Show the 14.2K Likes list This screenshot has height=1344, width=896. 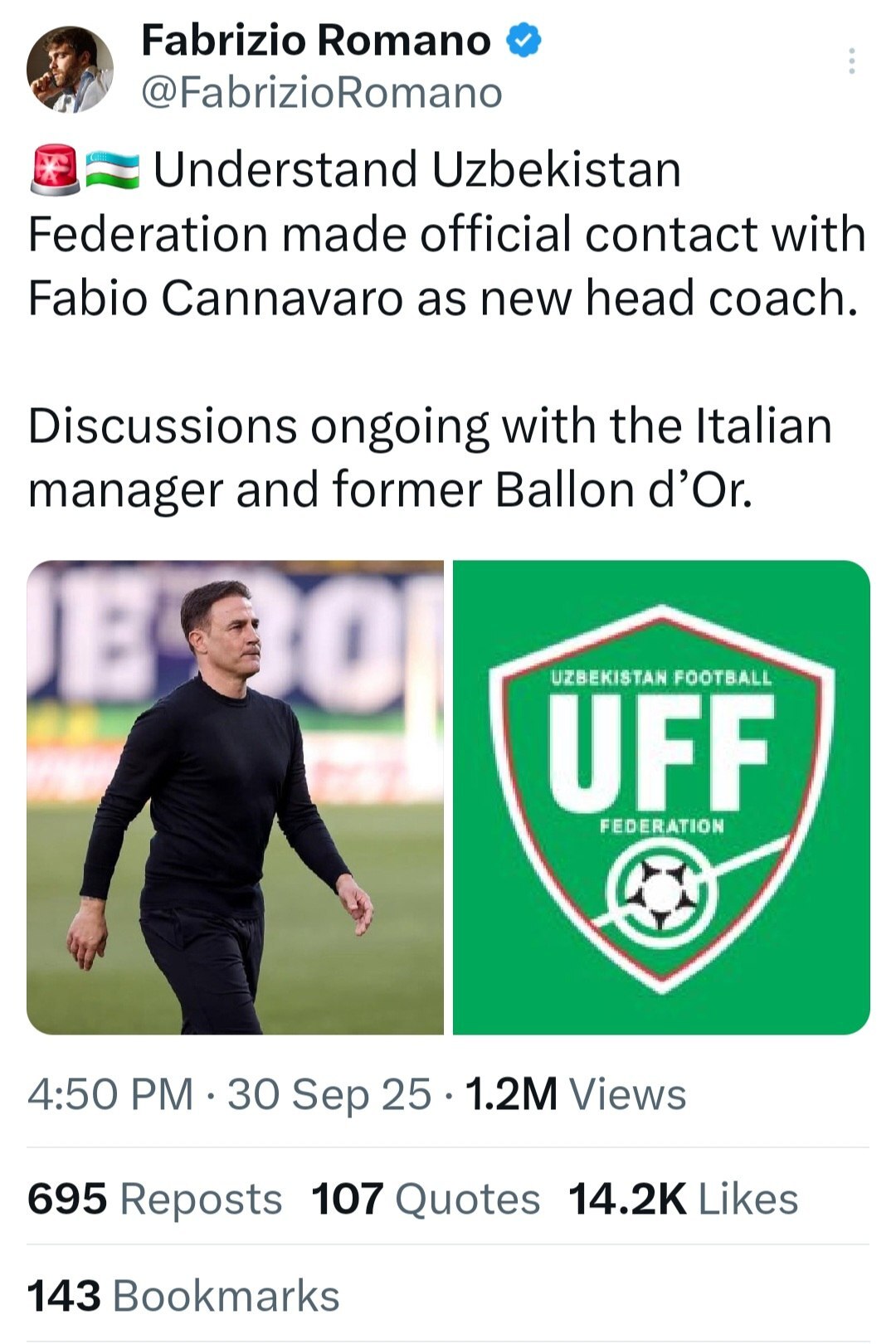pos(683,1199)
